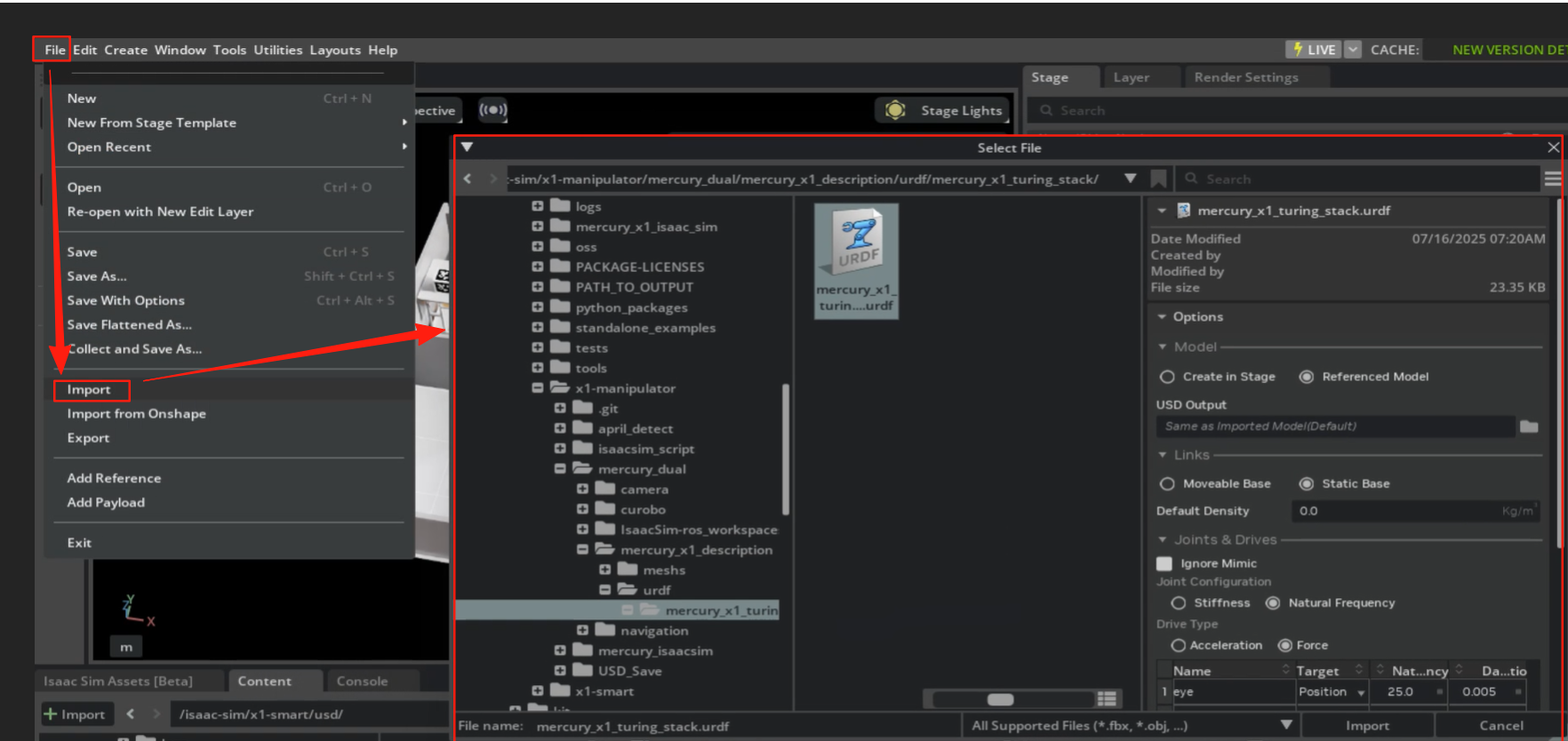Choose Add Reference from File menu

(x=114, y=478)
